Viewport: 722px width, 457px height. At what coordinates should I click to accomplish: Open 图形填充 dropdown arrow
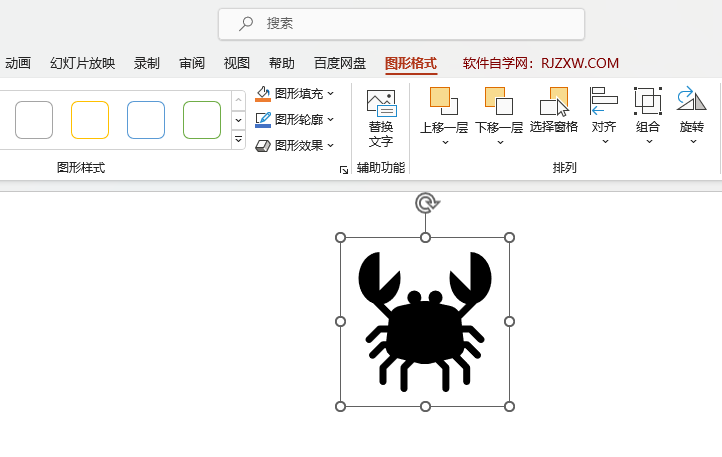[x=331, y=94]
